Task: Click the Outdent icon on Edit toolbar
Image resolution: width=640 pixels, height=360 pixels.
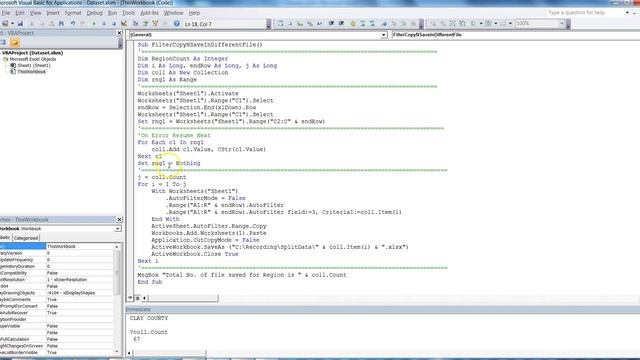Action: (342, 24)
